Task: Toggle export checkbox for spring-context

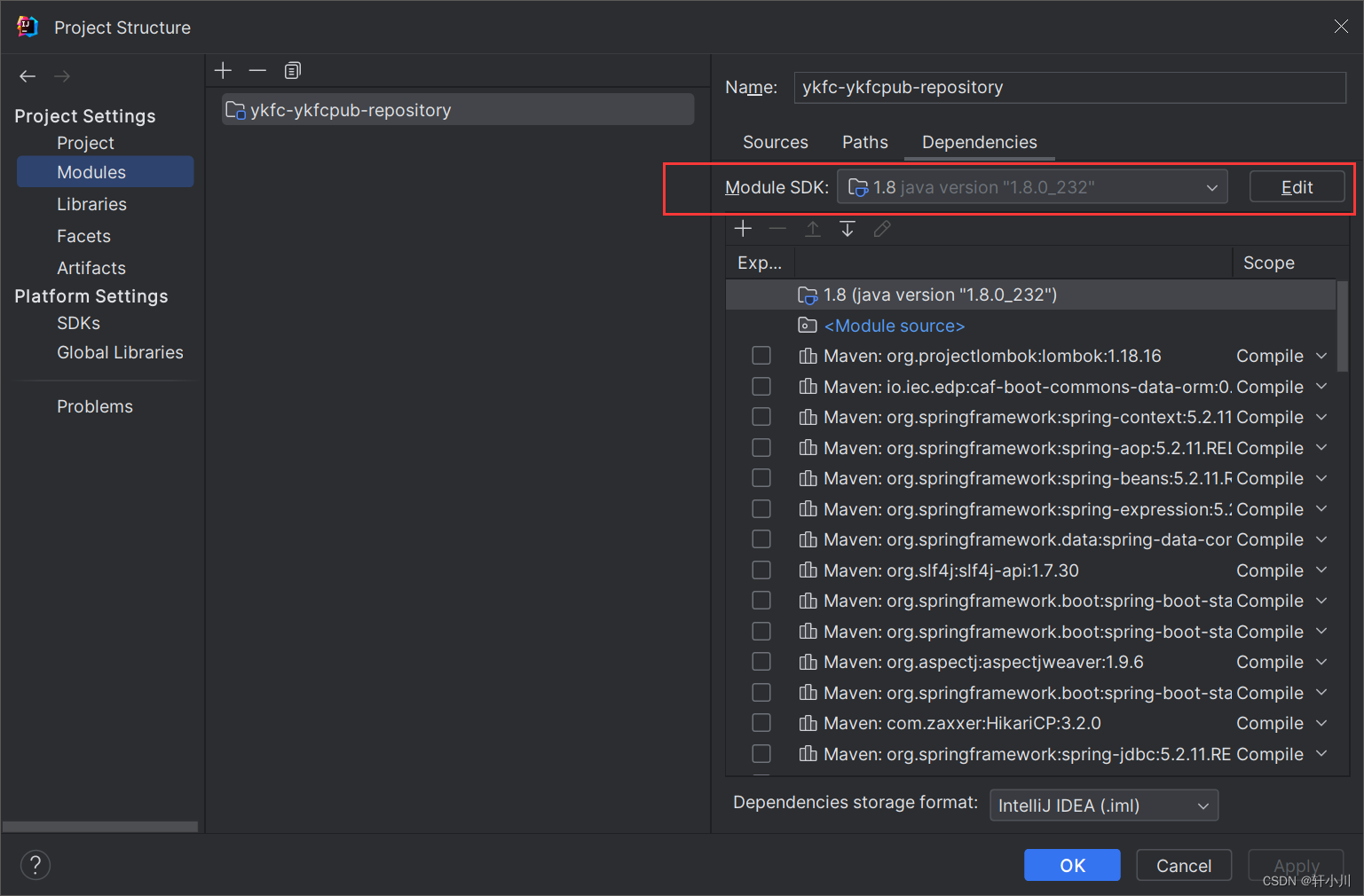Action: (x=761, y=417)
